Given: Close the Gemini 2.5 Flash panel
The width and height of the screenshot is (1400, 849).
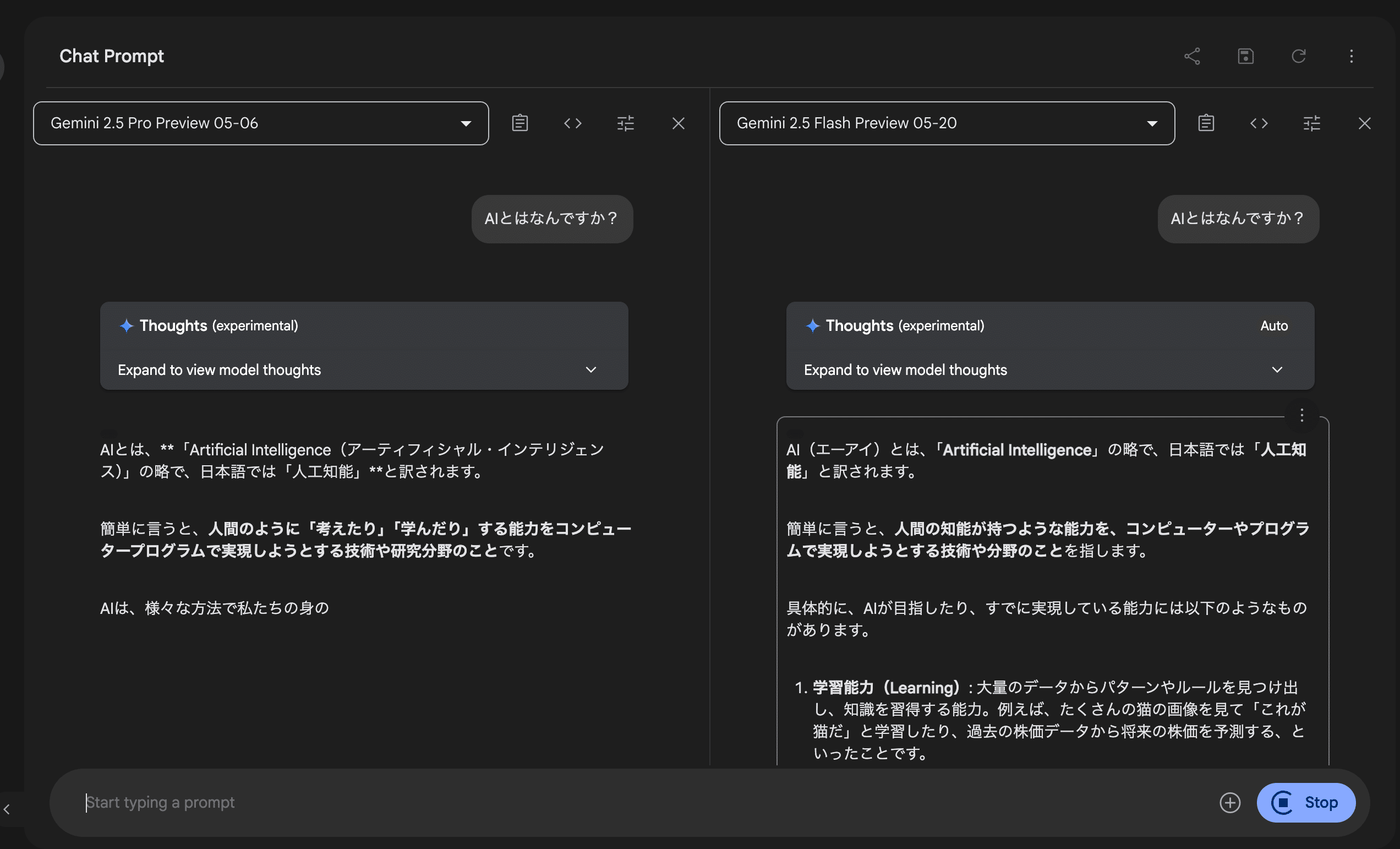Looking at the screenshot, I should pyautogui.click(x=1364, y=123).
